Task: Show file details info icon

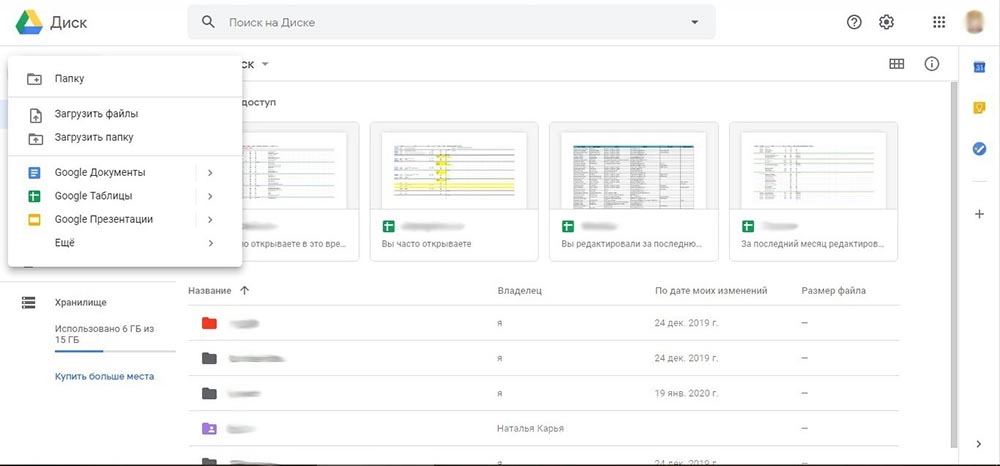Action: [932, 64]
